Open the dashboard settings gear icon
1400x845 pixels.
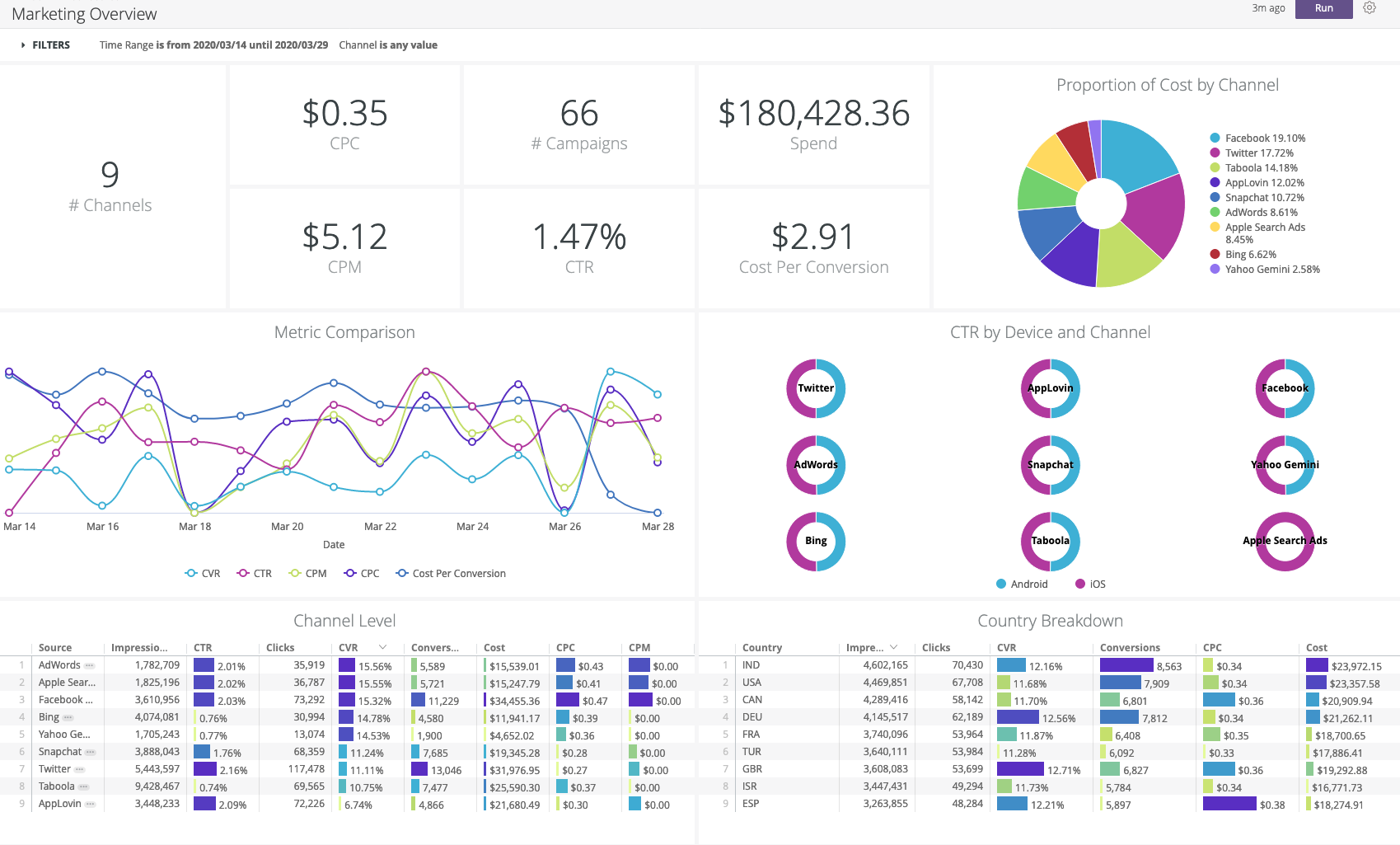tap(1370, 8)
